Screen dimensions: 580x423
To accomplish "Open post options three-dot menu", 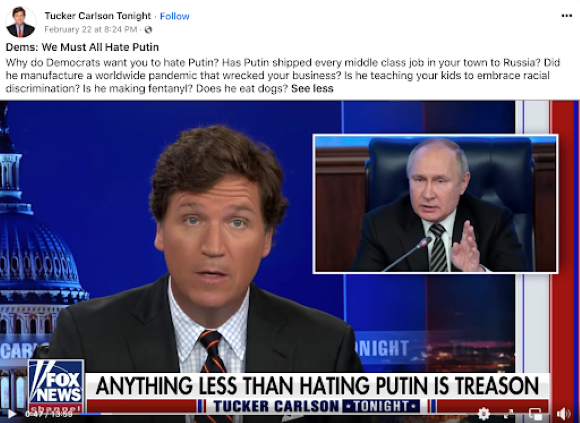I will [x=566, y=16].
